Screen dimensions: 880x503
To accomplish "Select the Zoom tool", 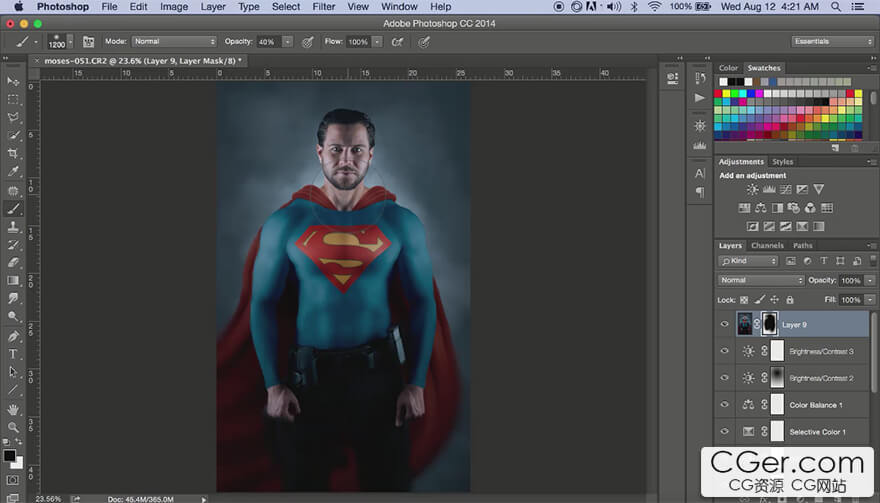I will pyautogui.click(x=12, y=428).
